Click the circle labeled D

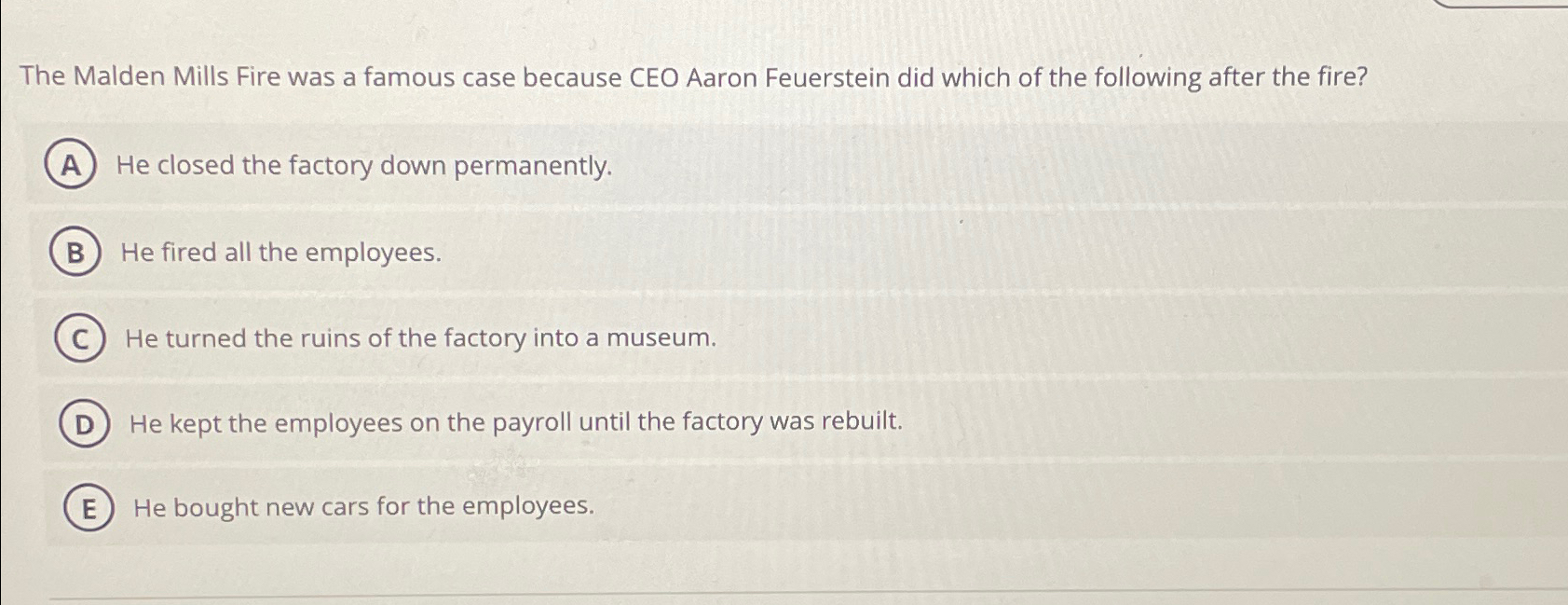pyautogui.click(x=86, y=423)
